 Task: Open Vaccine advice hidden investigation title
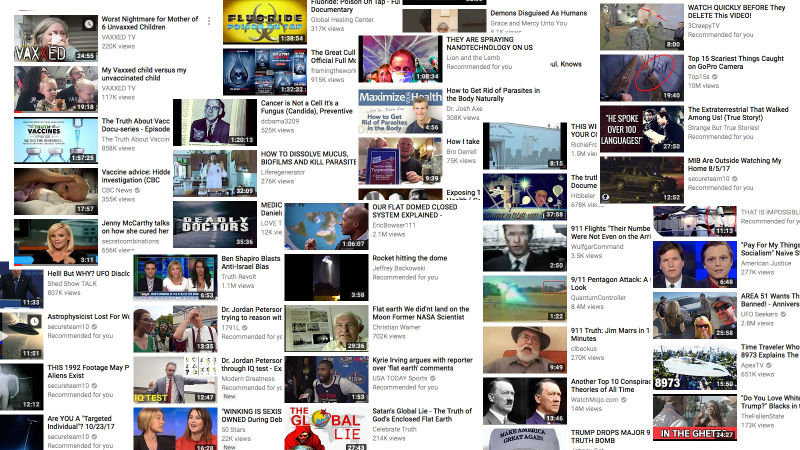point(136,176)
